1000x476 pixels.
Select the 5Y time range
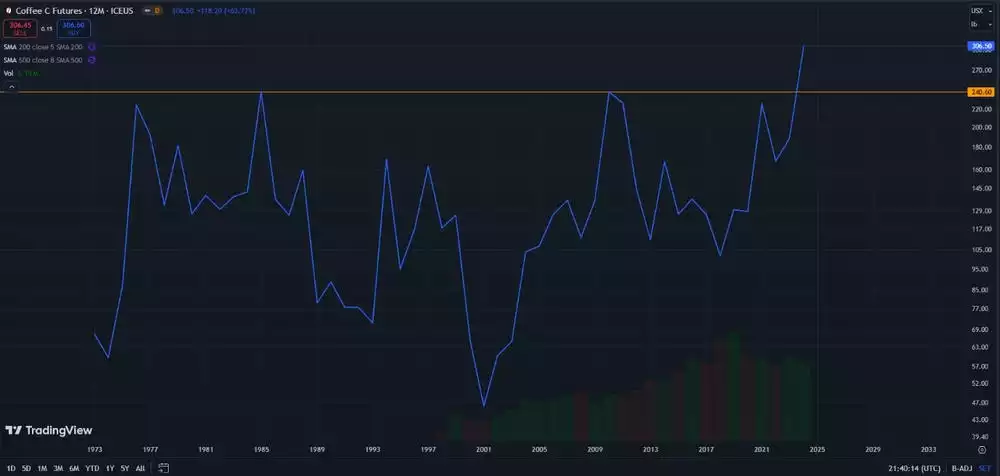[x=125, y=468]
